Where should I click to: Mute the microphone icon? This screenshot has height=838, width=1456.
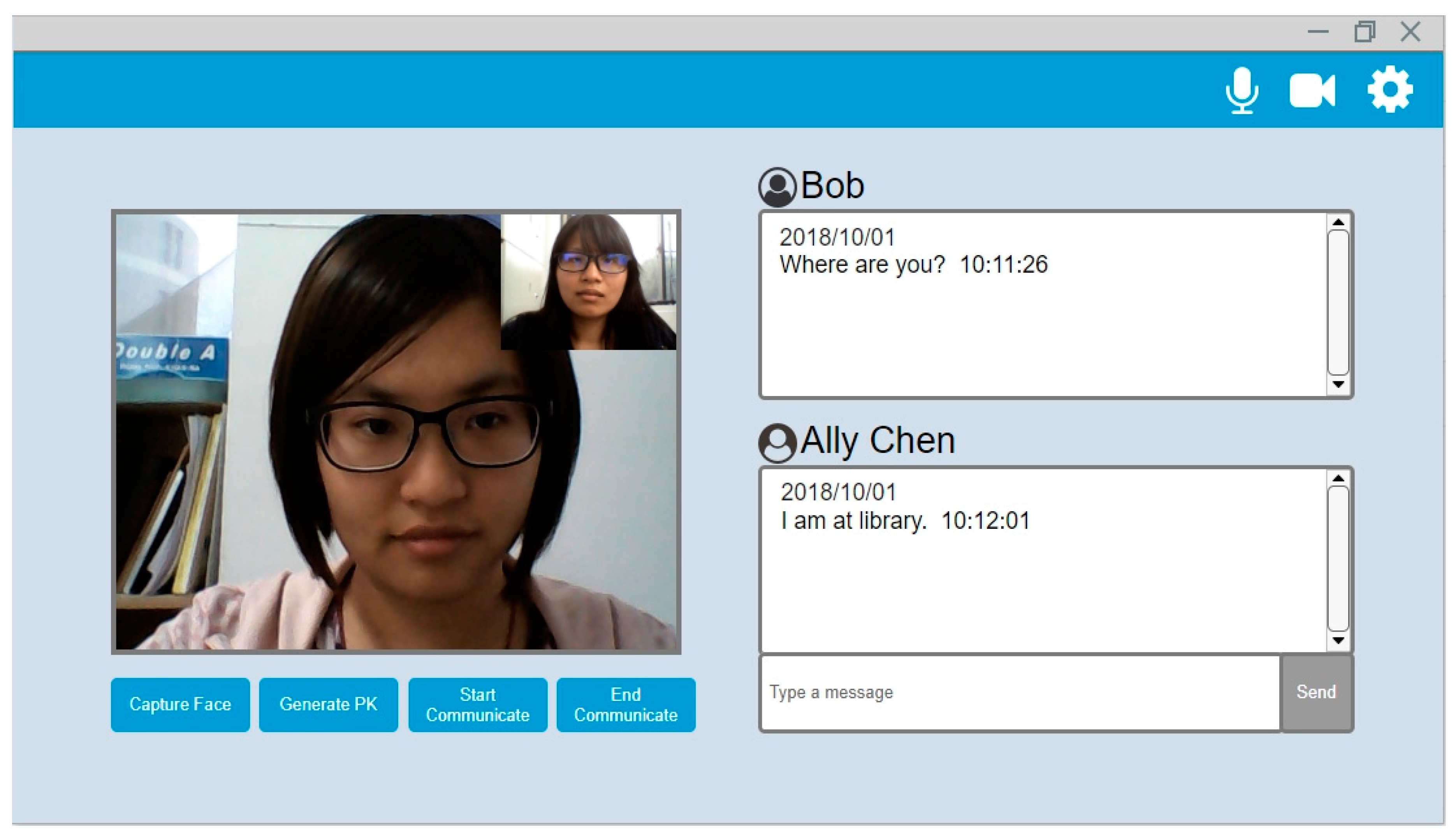pos(1241,90)
